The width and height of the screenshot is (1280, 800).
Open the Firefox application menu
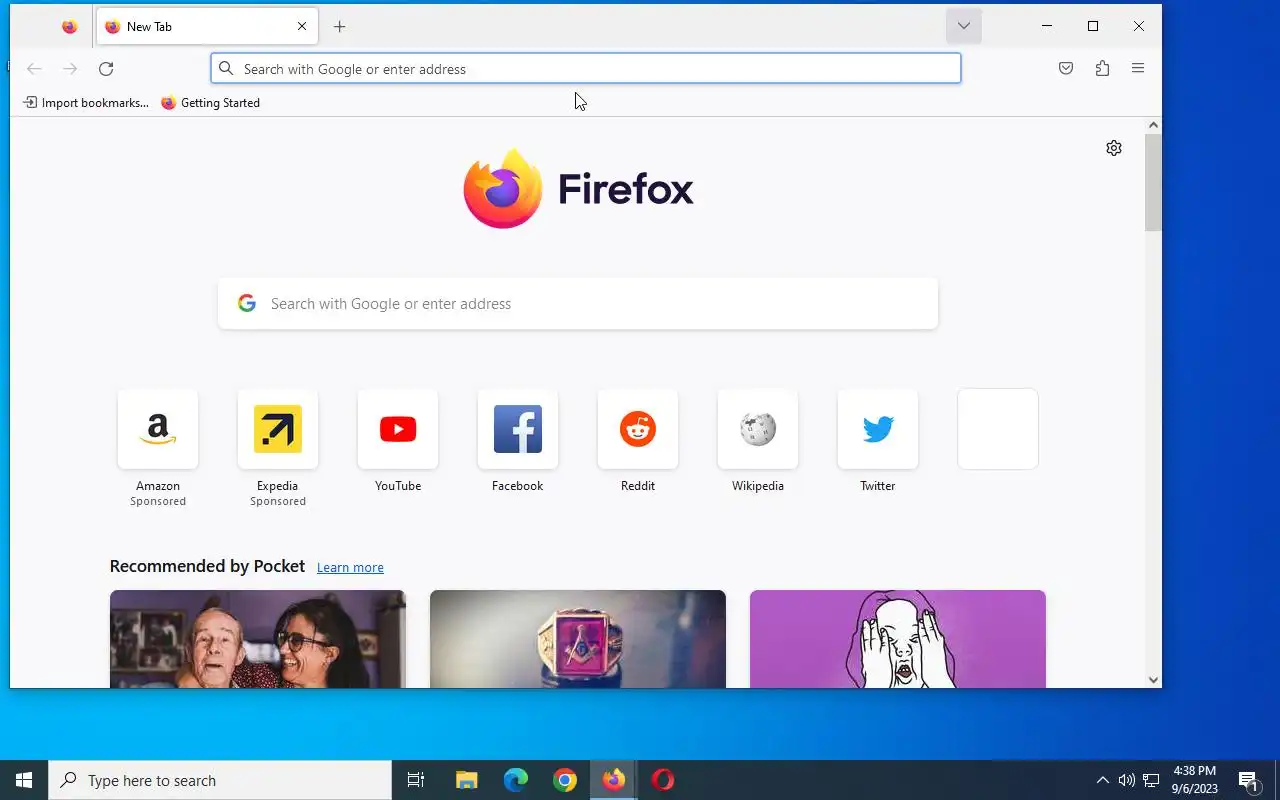[1138, 69]
